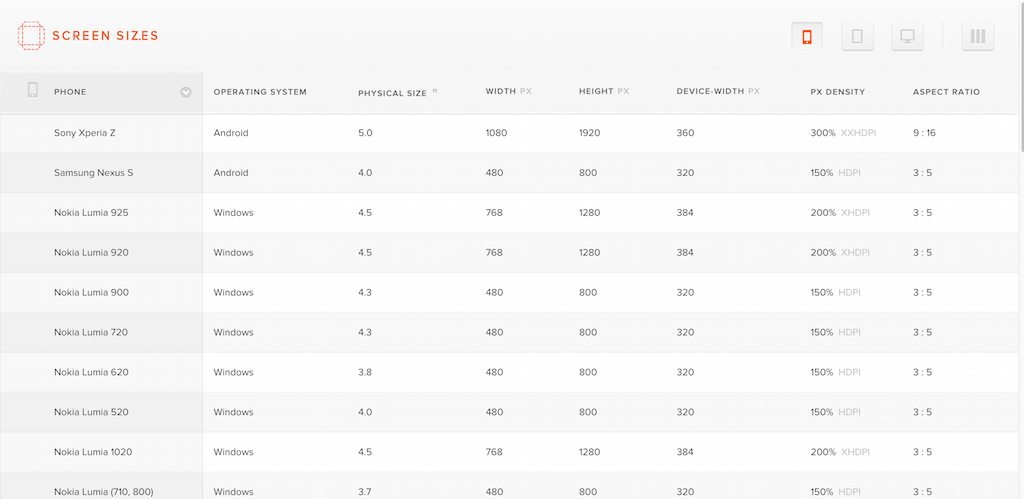Select the phone device filter button
1024x499 pixels.
807,37
